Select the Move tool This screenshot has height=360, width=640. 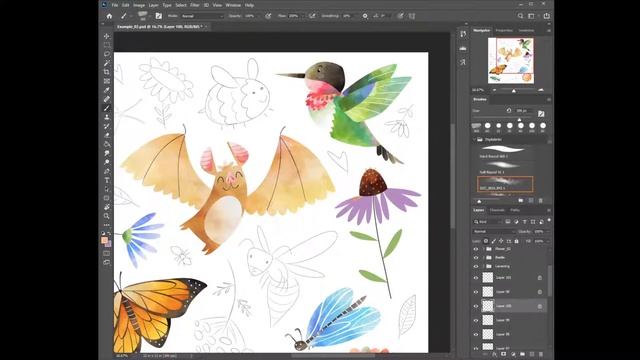(x=107, y=36)
